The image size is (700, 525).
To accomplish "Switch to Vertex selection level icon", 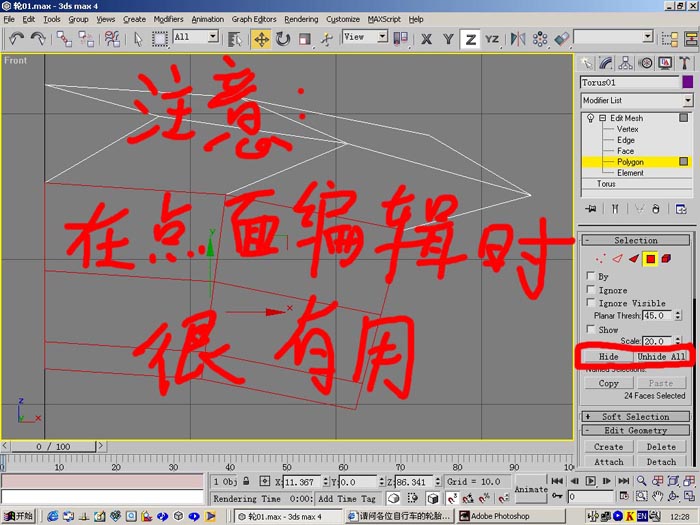I will pos(601,258).
